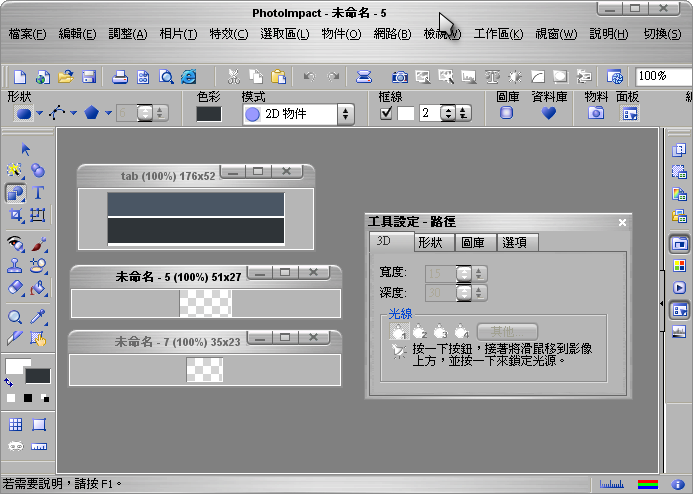Open the 物件(O) menu

(x=341, y=34)
